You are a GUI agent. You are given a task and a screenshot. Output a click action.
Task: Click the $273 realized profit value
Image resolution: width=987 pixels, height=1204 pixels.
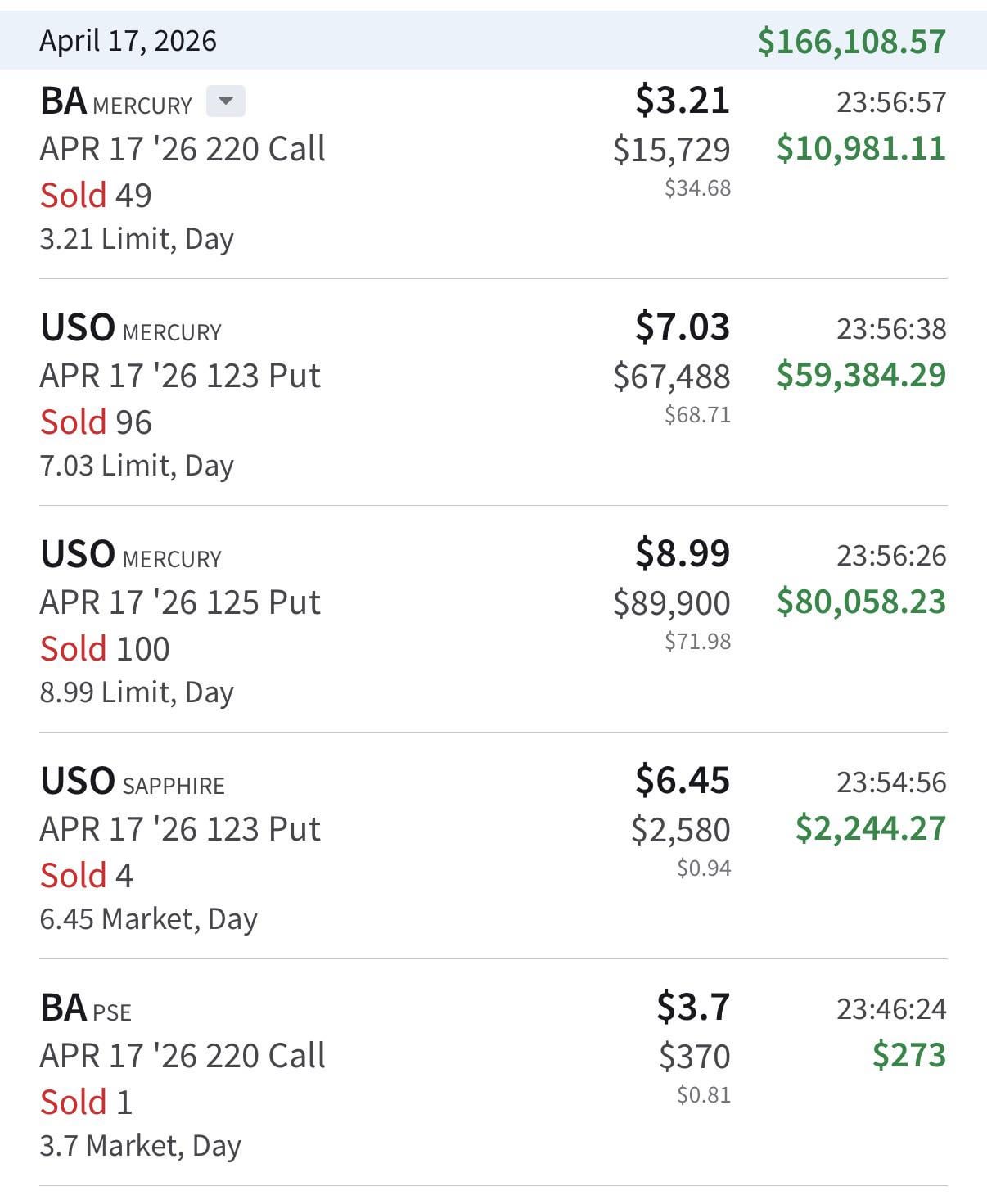click(908, 1055)
